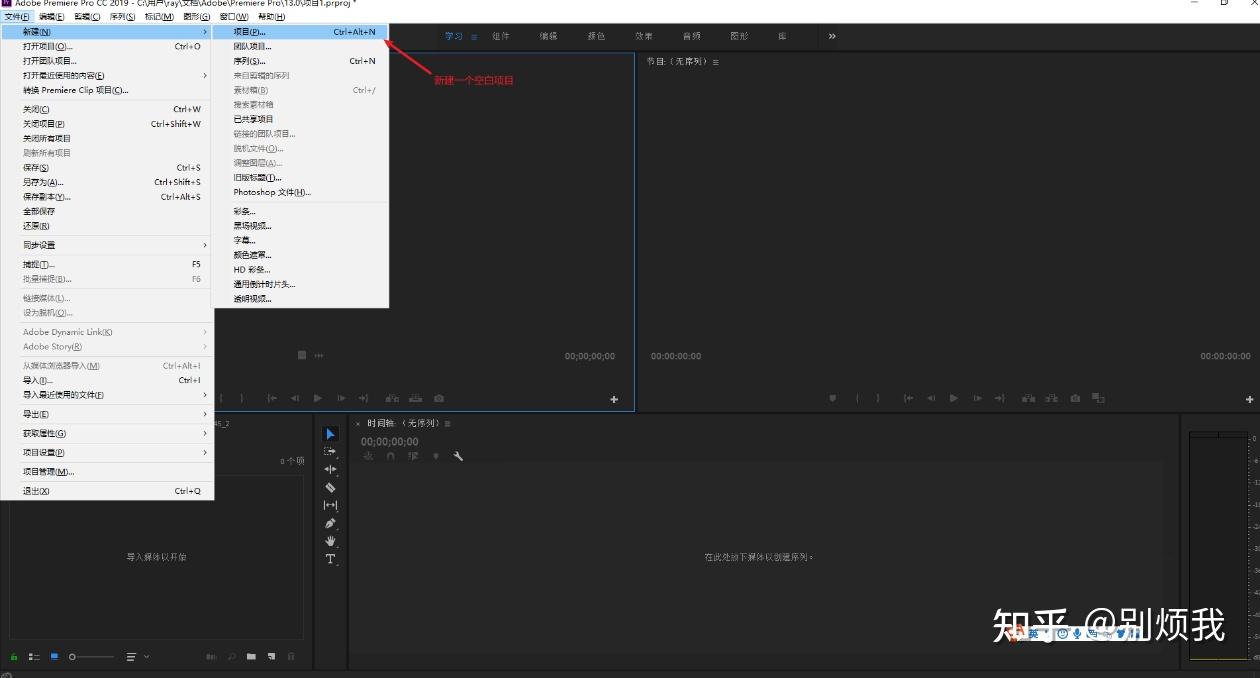Open the Edit menu
This screenshot has height=678, width=1260.
pos(51,17)
